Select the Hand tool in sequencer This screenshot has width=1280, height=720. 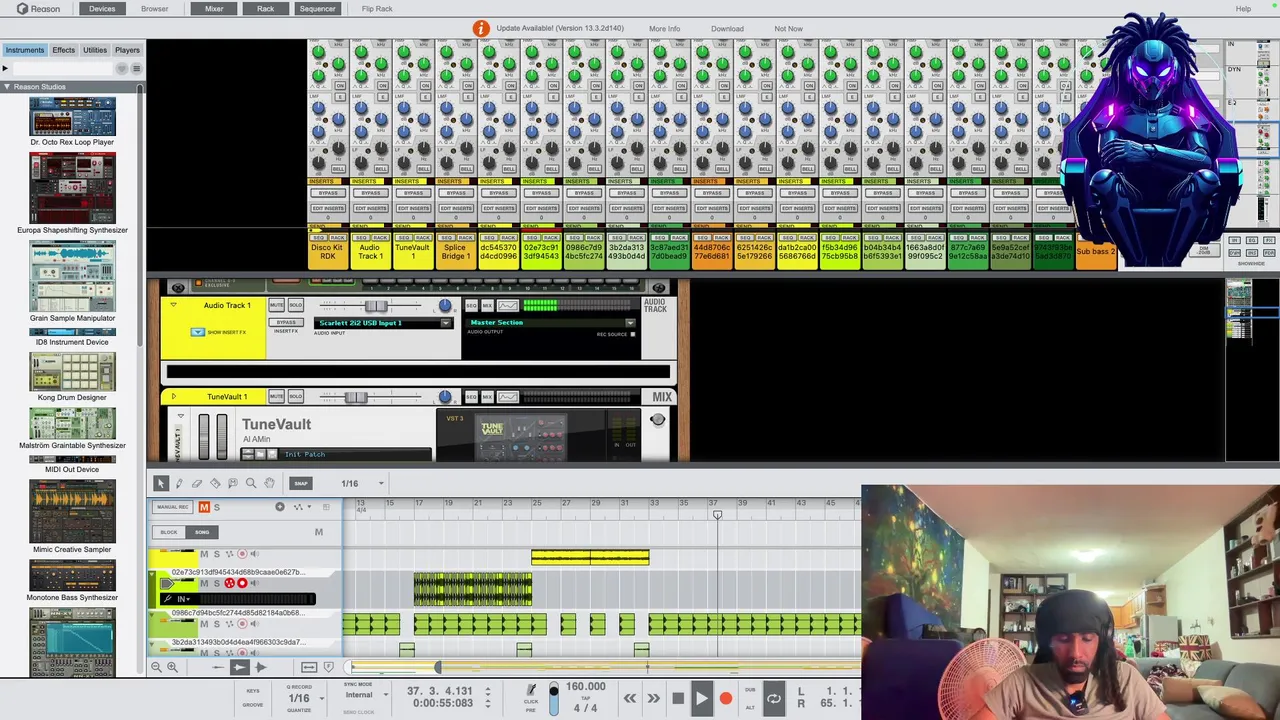point(269,484)
